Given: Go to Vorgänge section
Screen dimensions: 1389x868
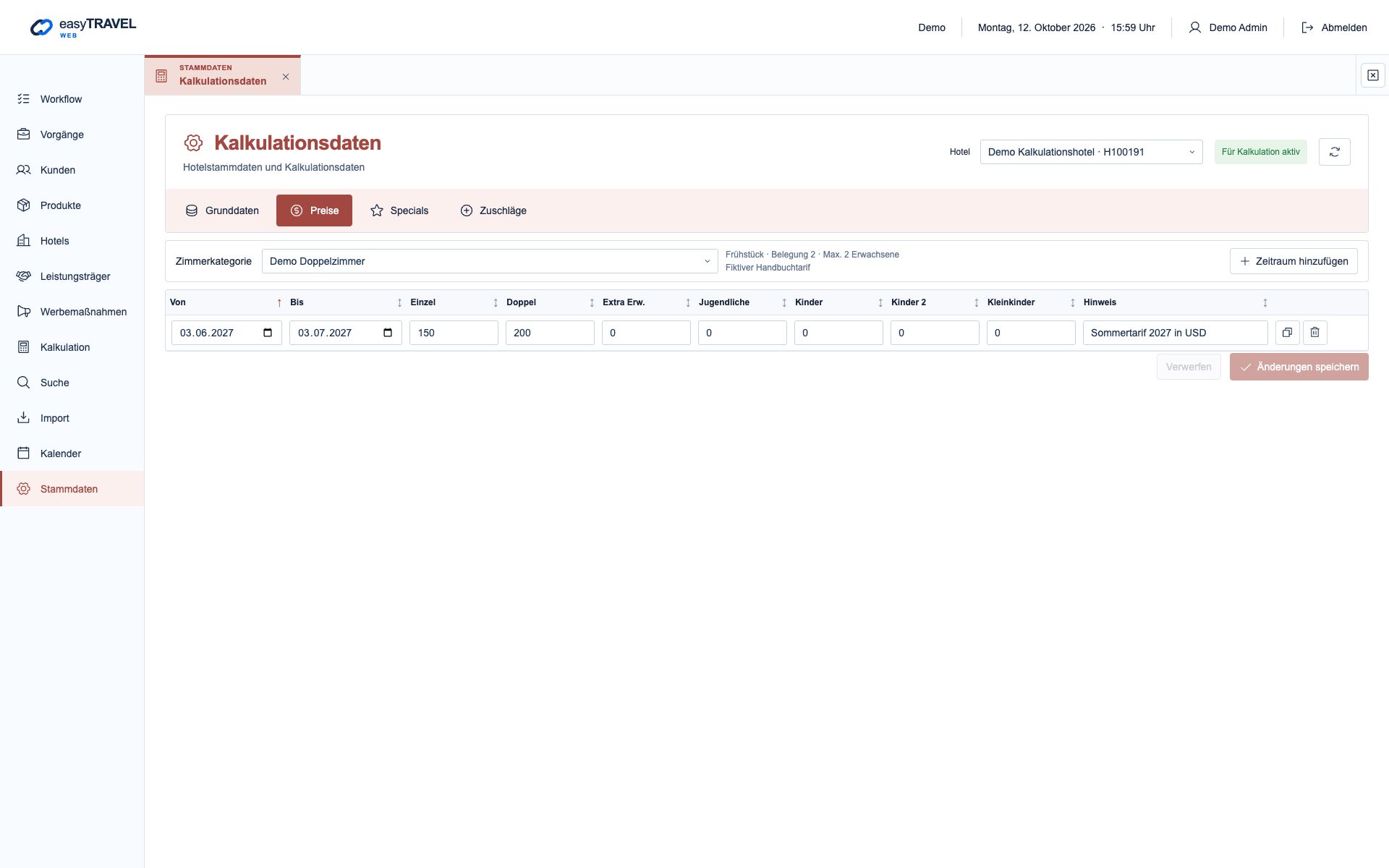Looking at the screenshot, I should [x=72, y=135].
